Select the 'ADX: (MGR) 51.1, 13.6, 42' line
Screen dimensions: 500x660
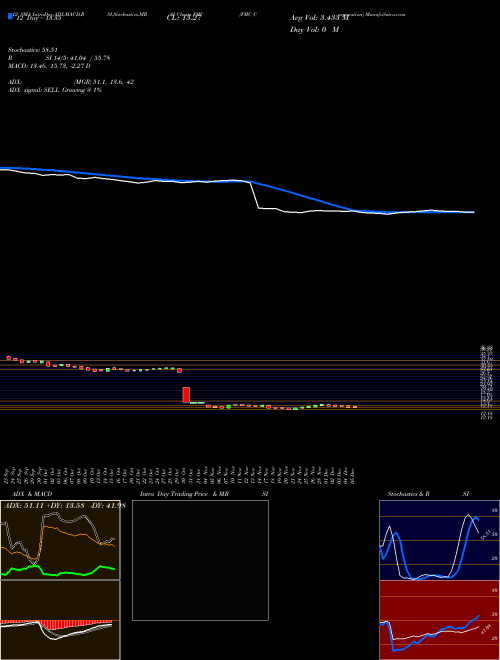pyautogui.click(x=71, y=82)
